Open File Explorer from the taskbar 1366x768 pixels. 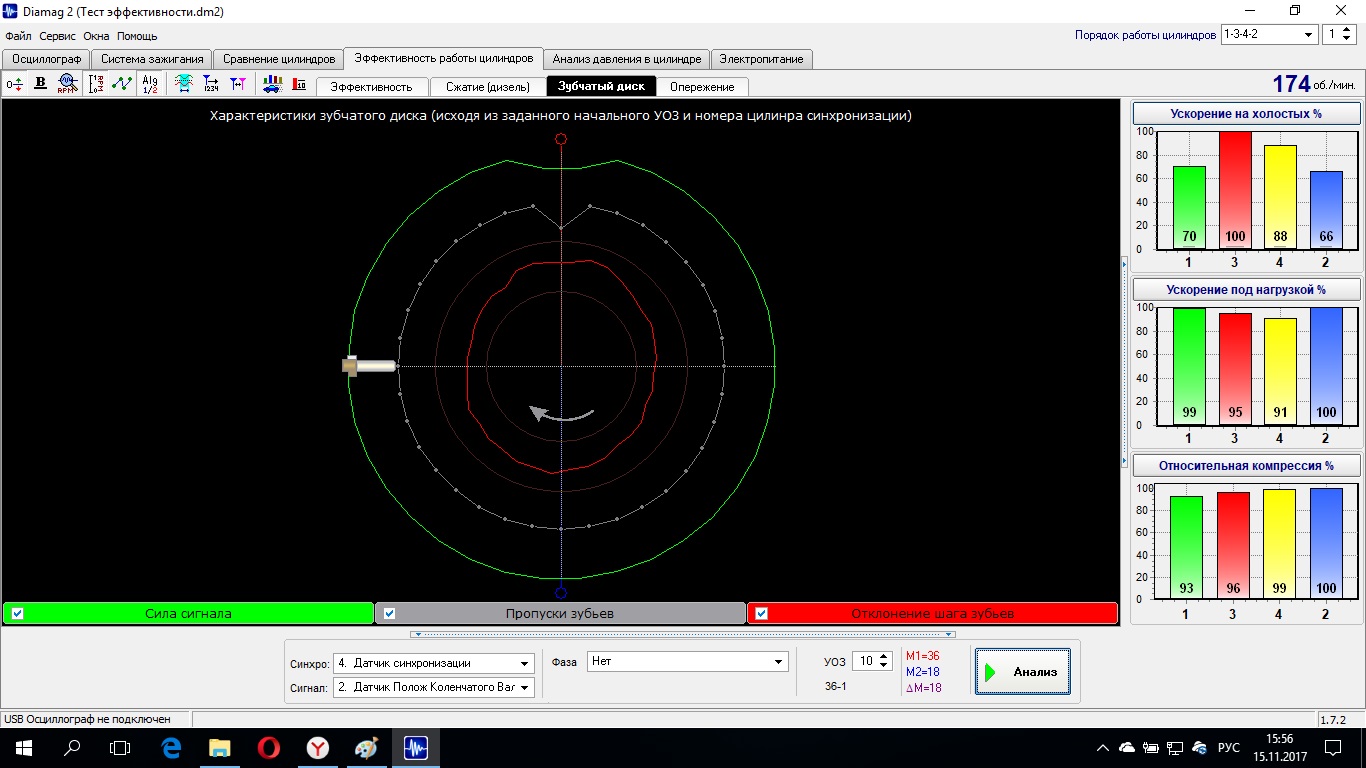pos(219,748)
